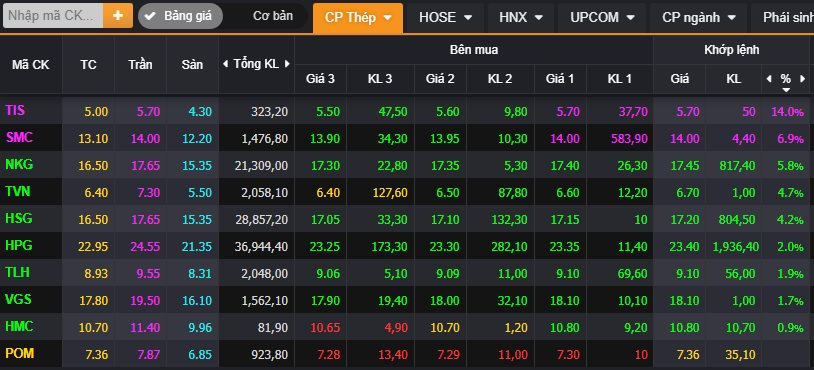Click right arrow beside % column header

pyautogui.click(x=802, y=79)
